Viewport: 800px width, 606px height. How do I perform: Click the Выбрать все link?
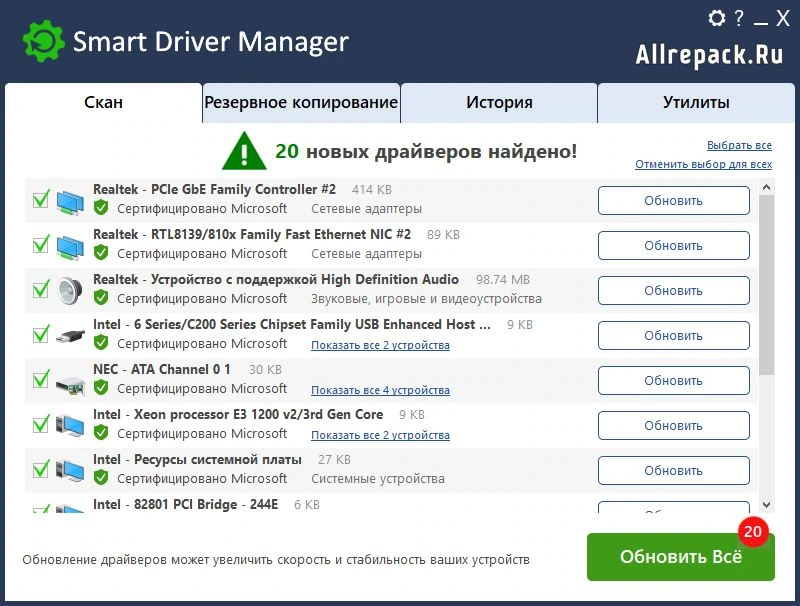click(739, 145)
